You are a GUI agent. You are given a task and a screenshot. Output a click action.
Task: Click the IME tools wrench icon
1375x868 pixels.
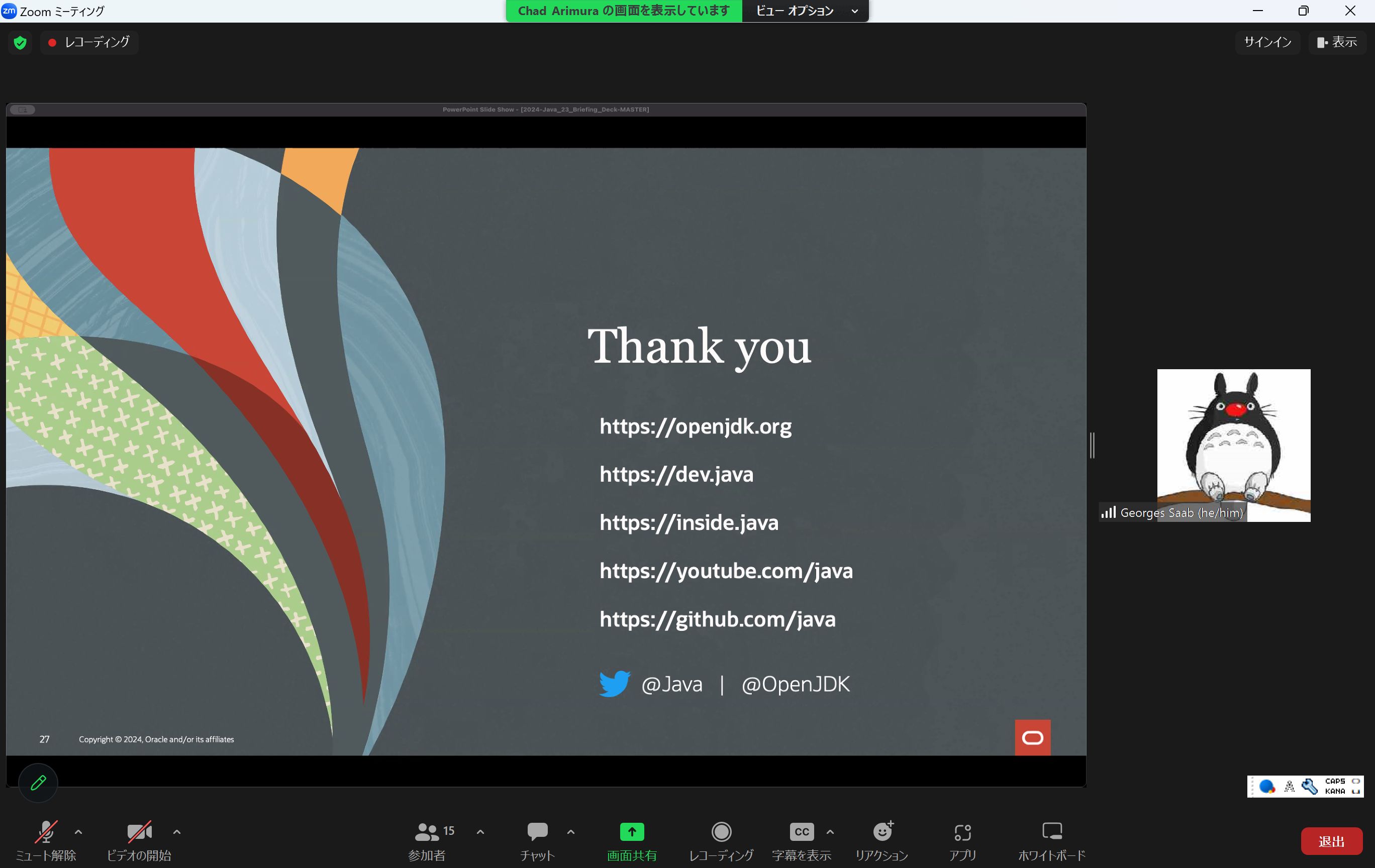coord(1309,787)
